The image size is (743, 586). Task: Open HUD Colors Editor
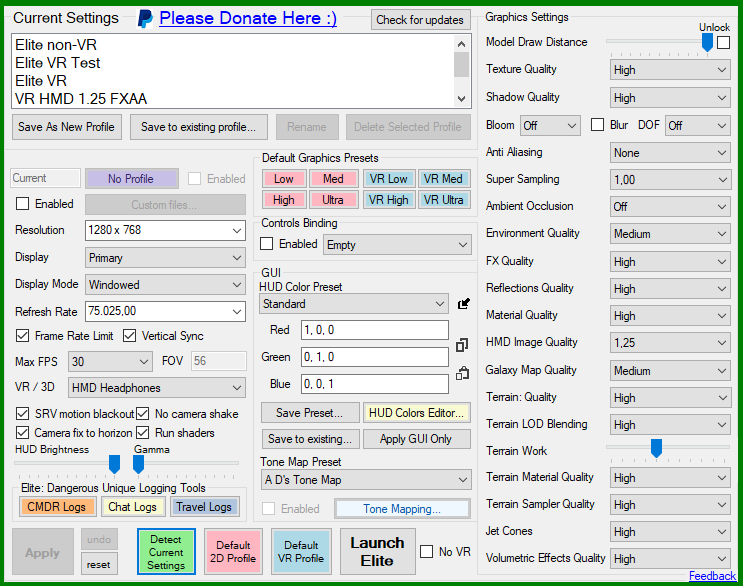click(417, 413)
